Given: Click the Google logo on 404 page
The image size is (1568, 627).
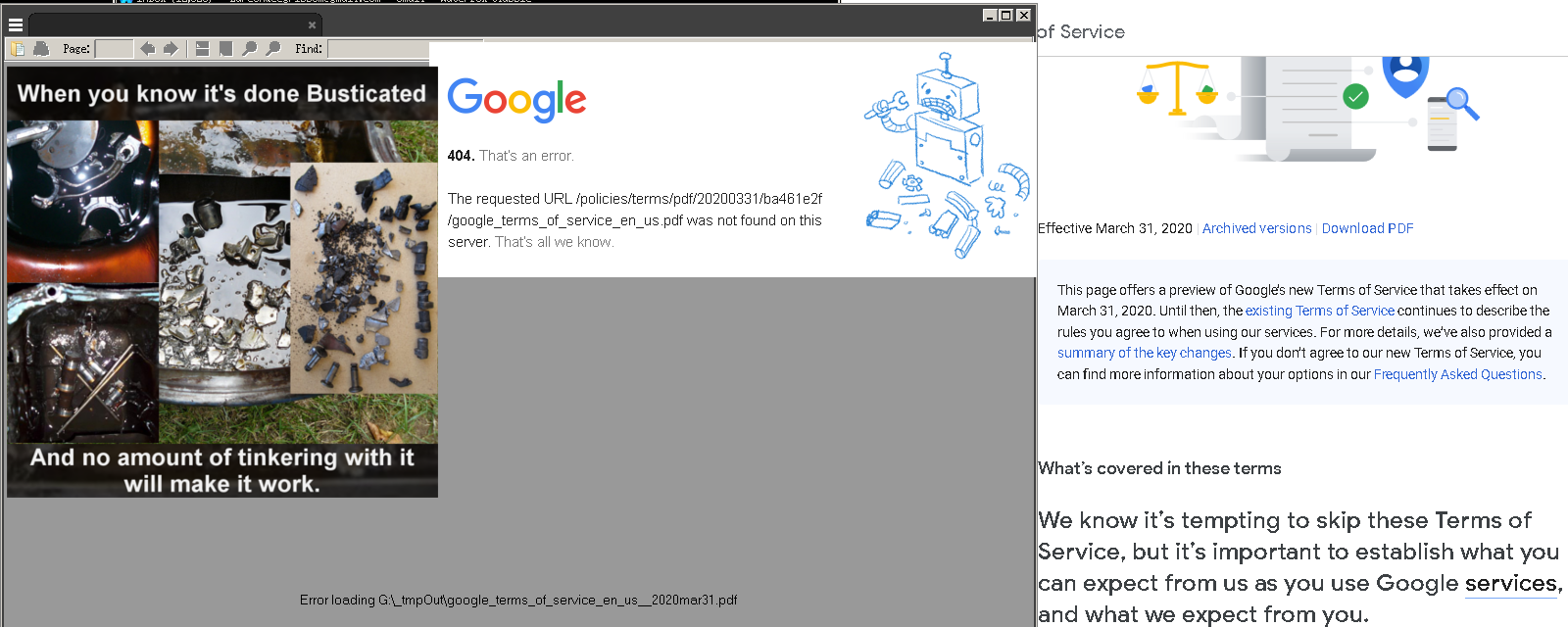Looking at the screenshot, I should pos(516,100).
